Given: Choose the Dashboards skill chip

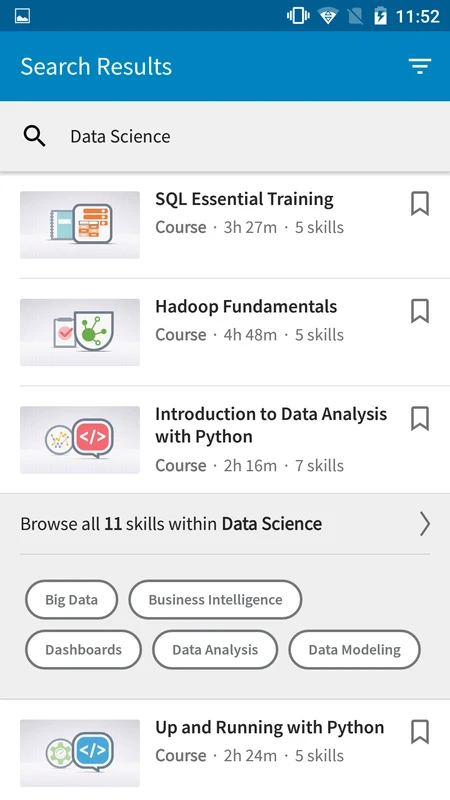Looking at the screenshot, I should pyautogui.click(x=83, y=649).
